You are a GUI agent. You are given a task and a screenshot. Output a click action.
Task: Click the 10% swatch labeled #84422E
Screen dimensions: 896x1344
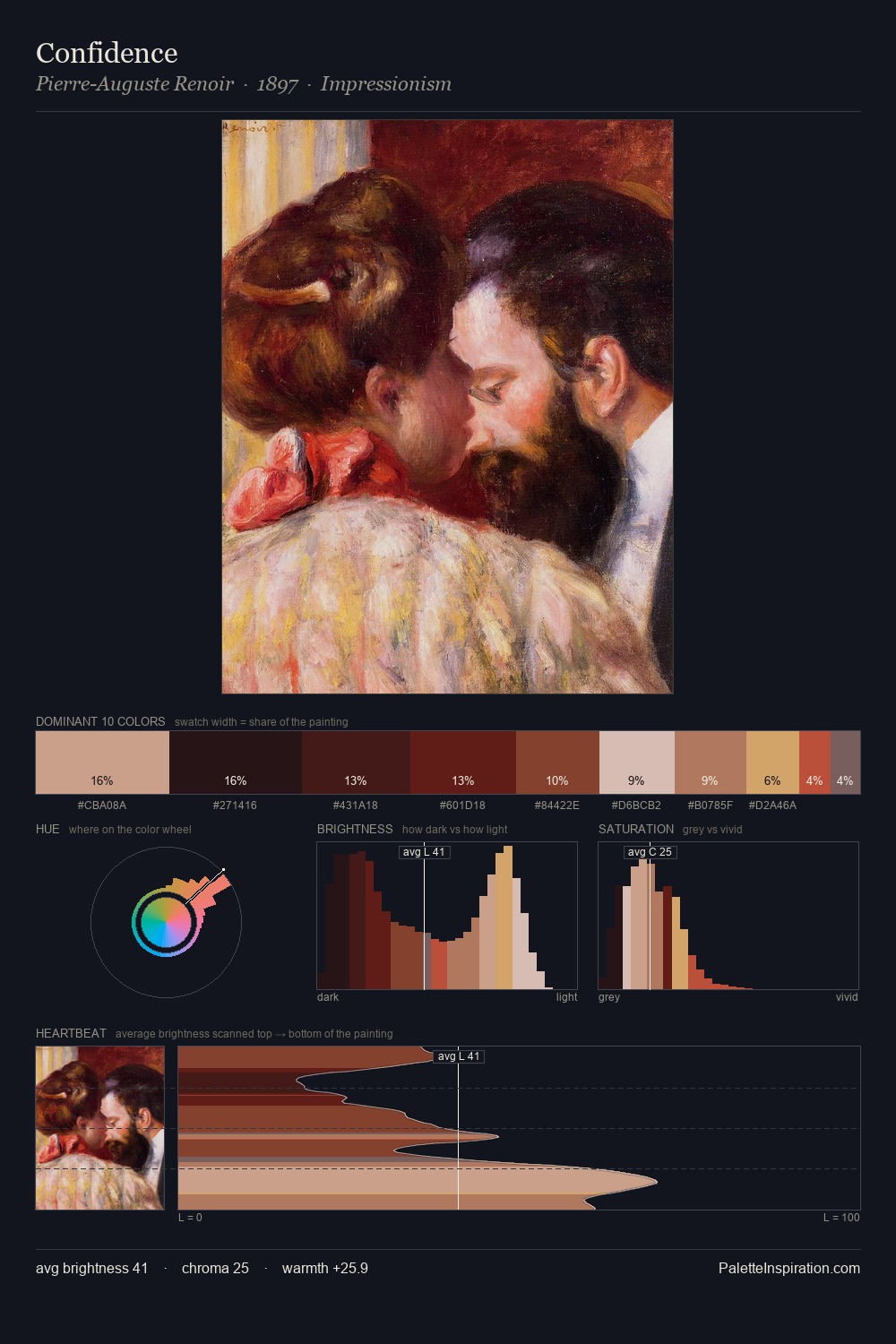click(557, 762)
